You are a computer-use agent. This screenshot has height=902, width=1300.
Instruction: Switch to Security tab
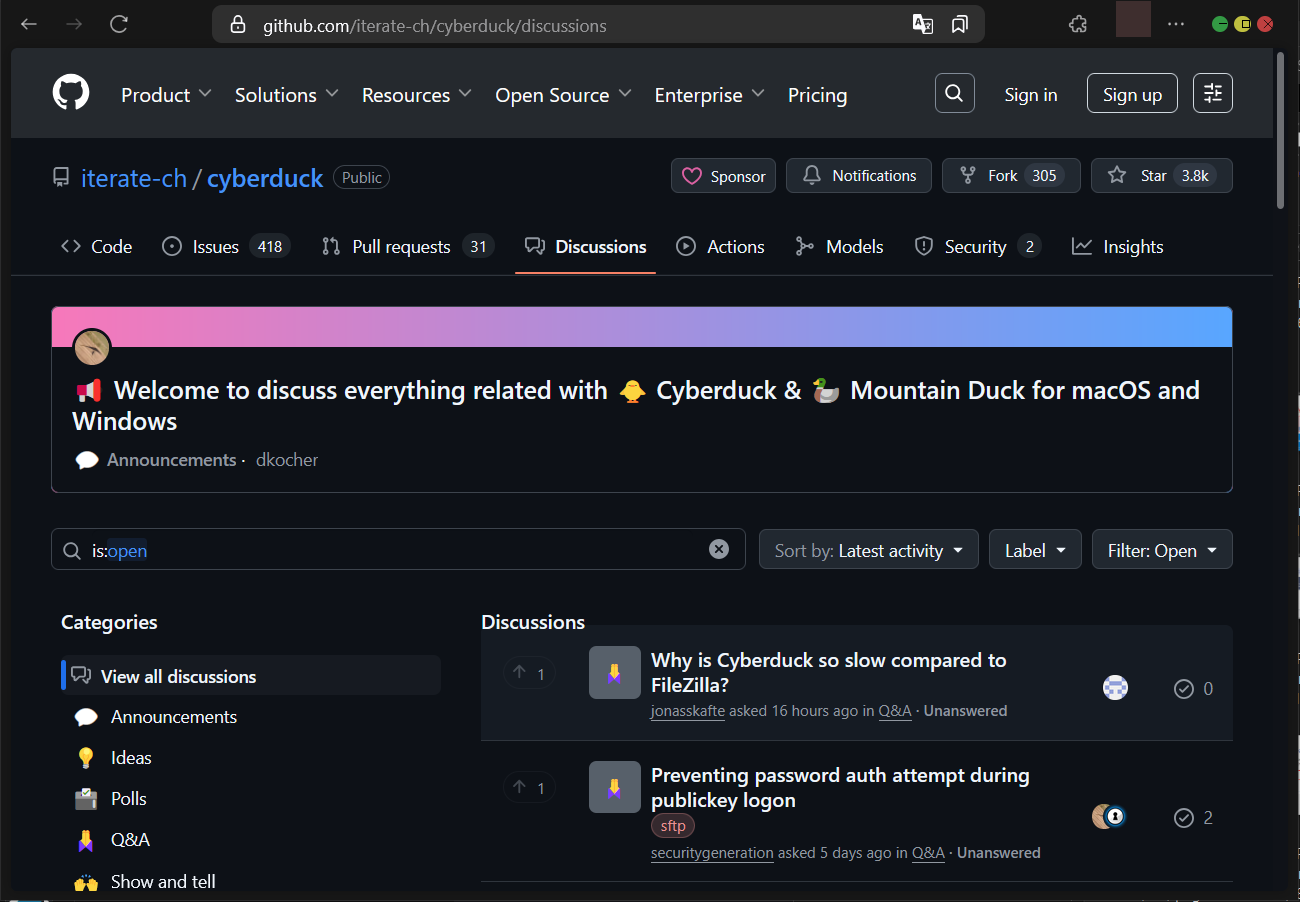point(977,246)
